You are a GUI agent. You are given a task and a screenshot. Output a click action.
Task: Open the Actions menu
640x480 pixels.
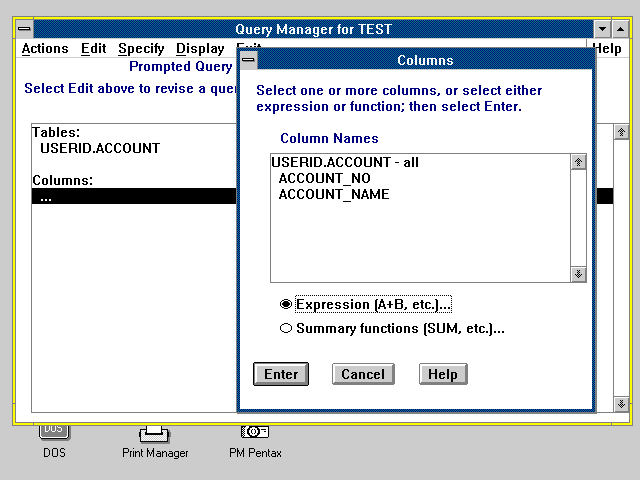[45, 48]
